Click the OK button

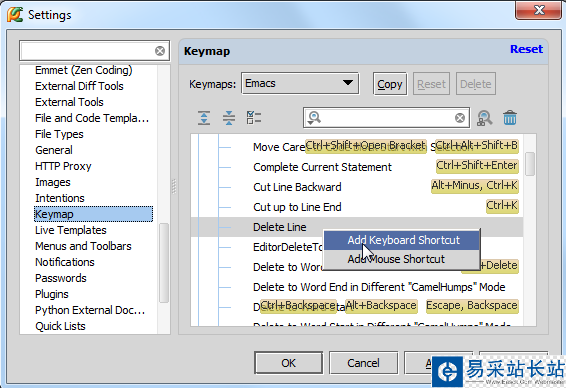[x=288, y=363]
